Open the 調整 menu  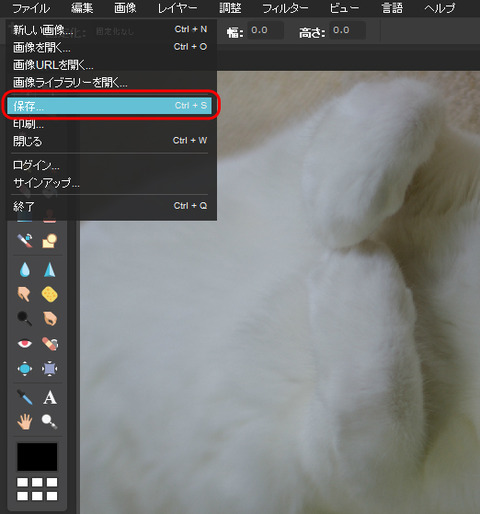[230, 8]
